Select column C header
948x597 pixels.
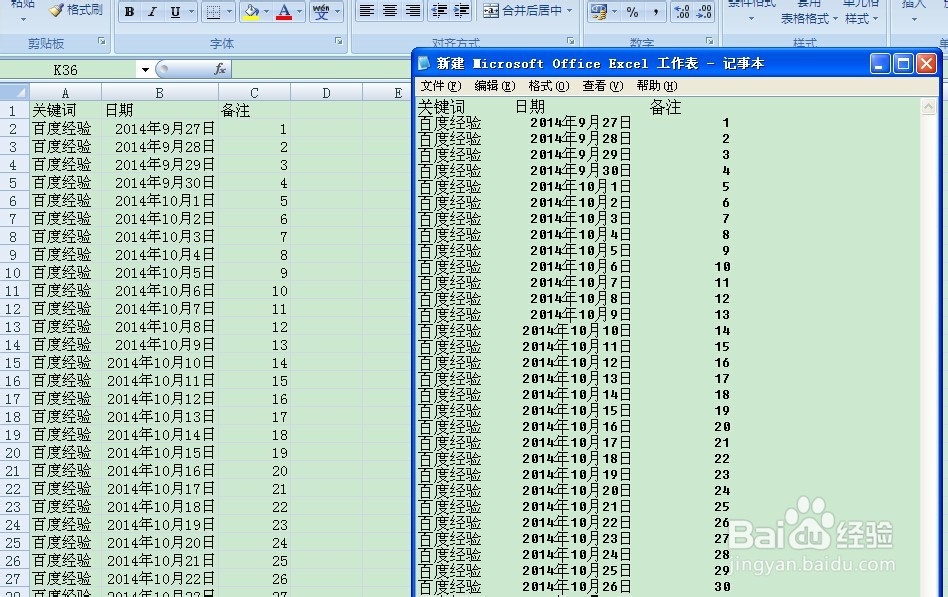[x=254, y=93]
